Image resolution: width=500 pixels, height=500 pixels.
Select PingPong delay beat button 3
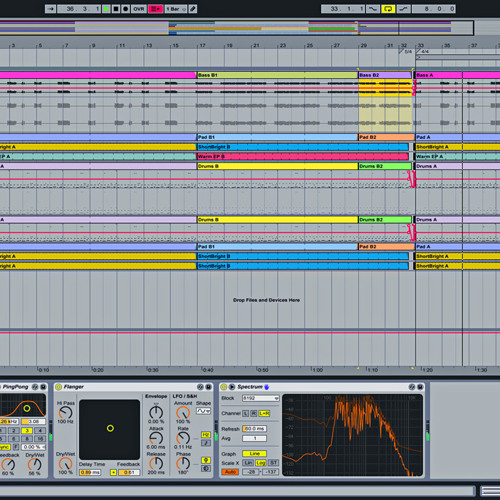pyautogui.click(x=27, y=431)
